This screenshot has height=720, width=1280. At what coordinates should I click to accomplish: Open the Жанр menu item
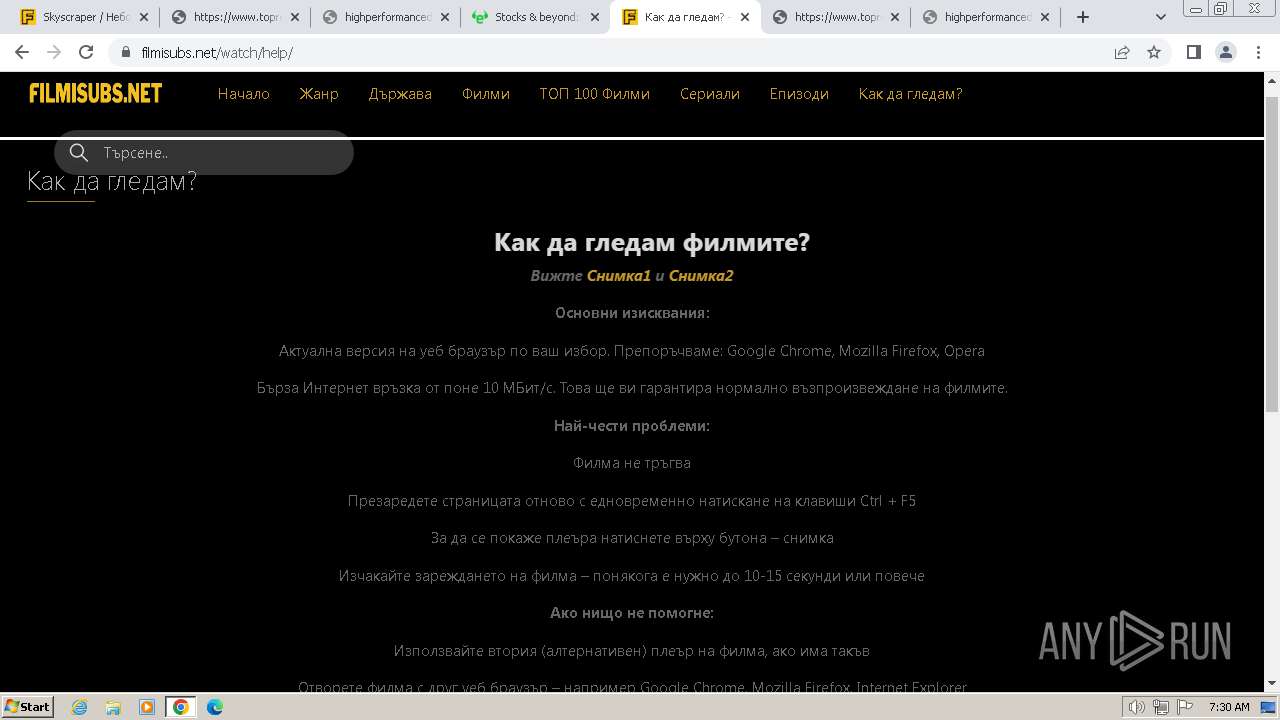pos(319,94)
